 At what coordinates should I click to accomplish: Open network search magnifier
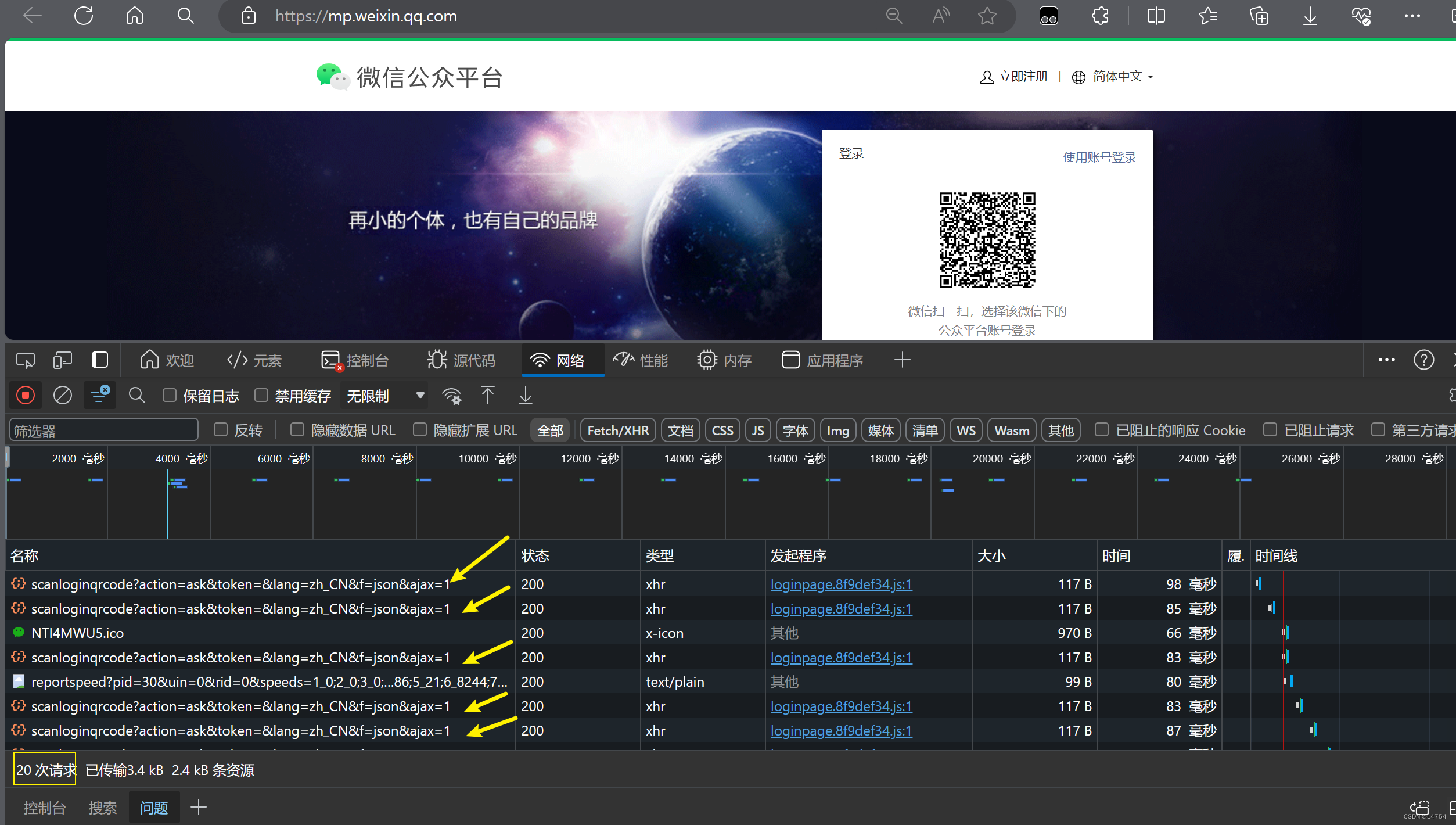coord(137,396)
